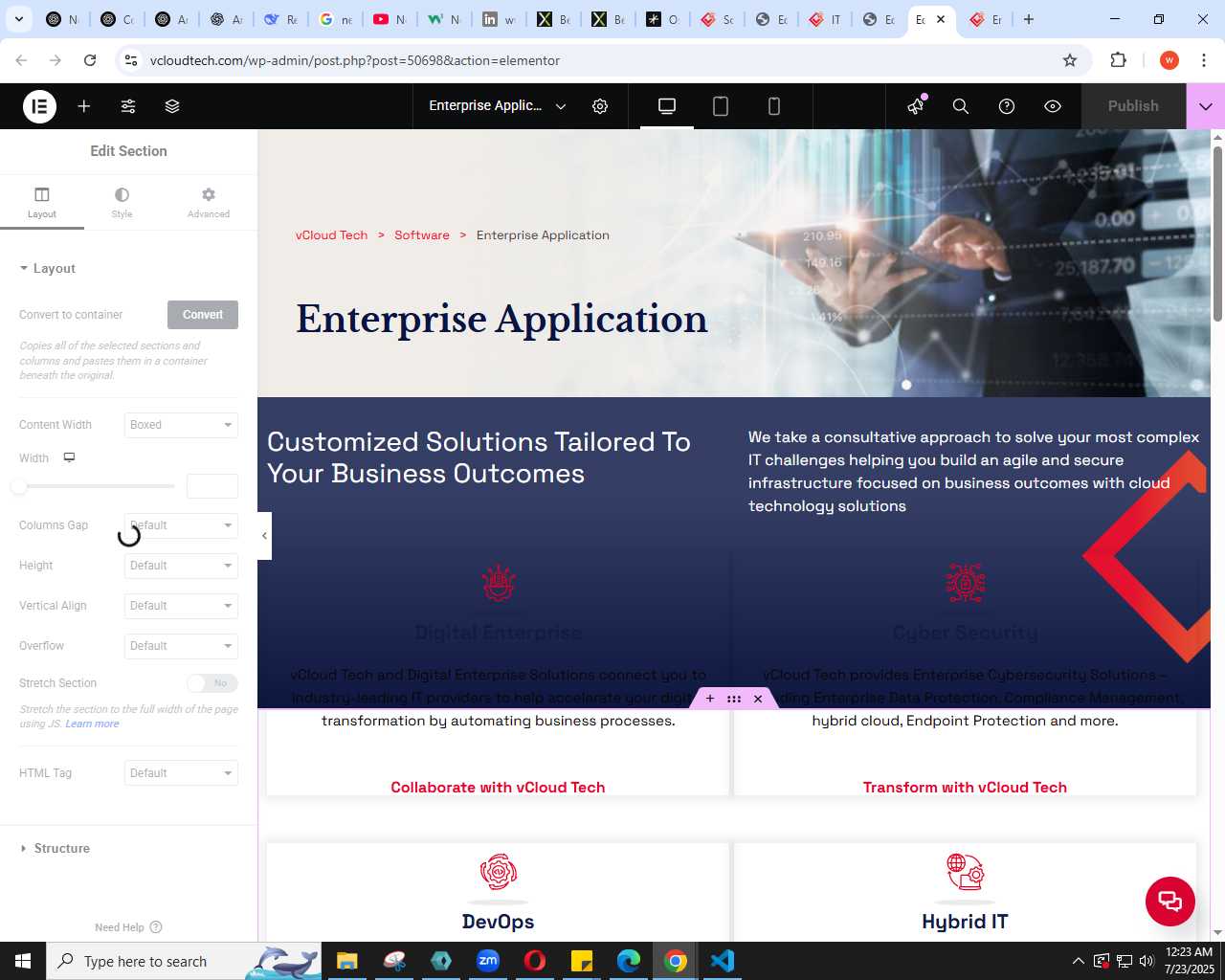1225x980 pixels.
Task: Reload the page in Chrome
Action: (x=90, y=60)
